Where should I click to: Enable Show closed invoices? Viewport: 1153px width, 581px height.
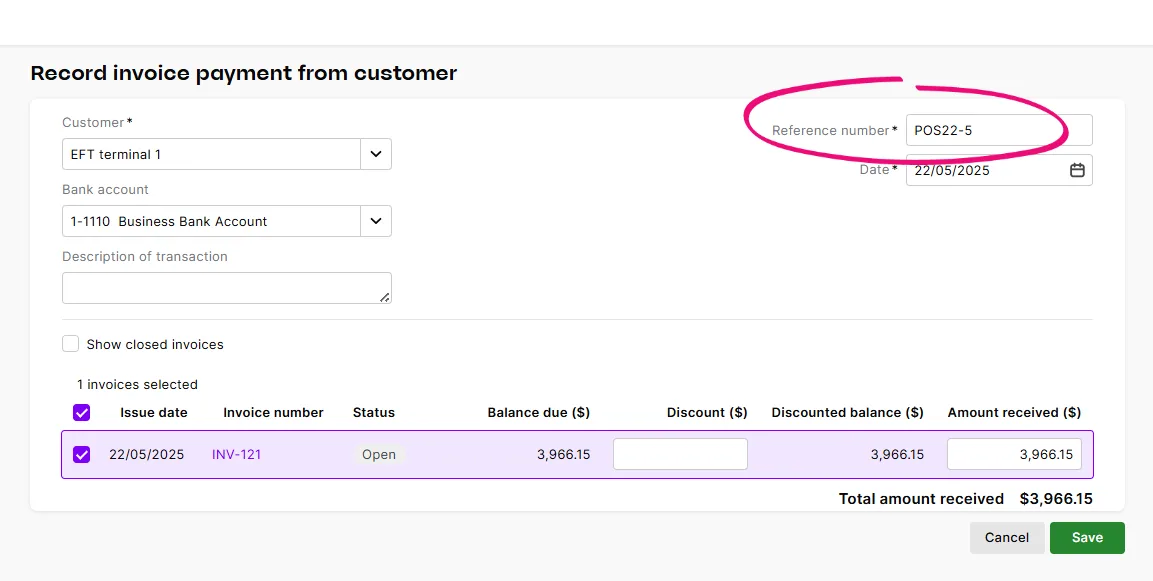71,343
